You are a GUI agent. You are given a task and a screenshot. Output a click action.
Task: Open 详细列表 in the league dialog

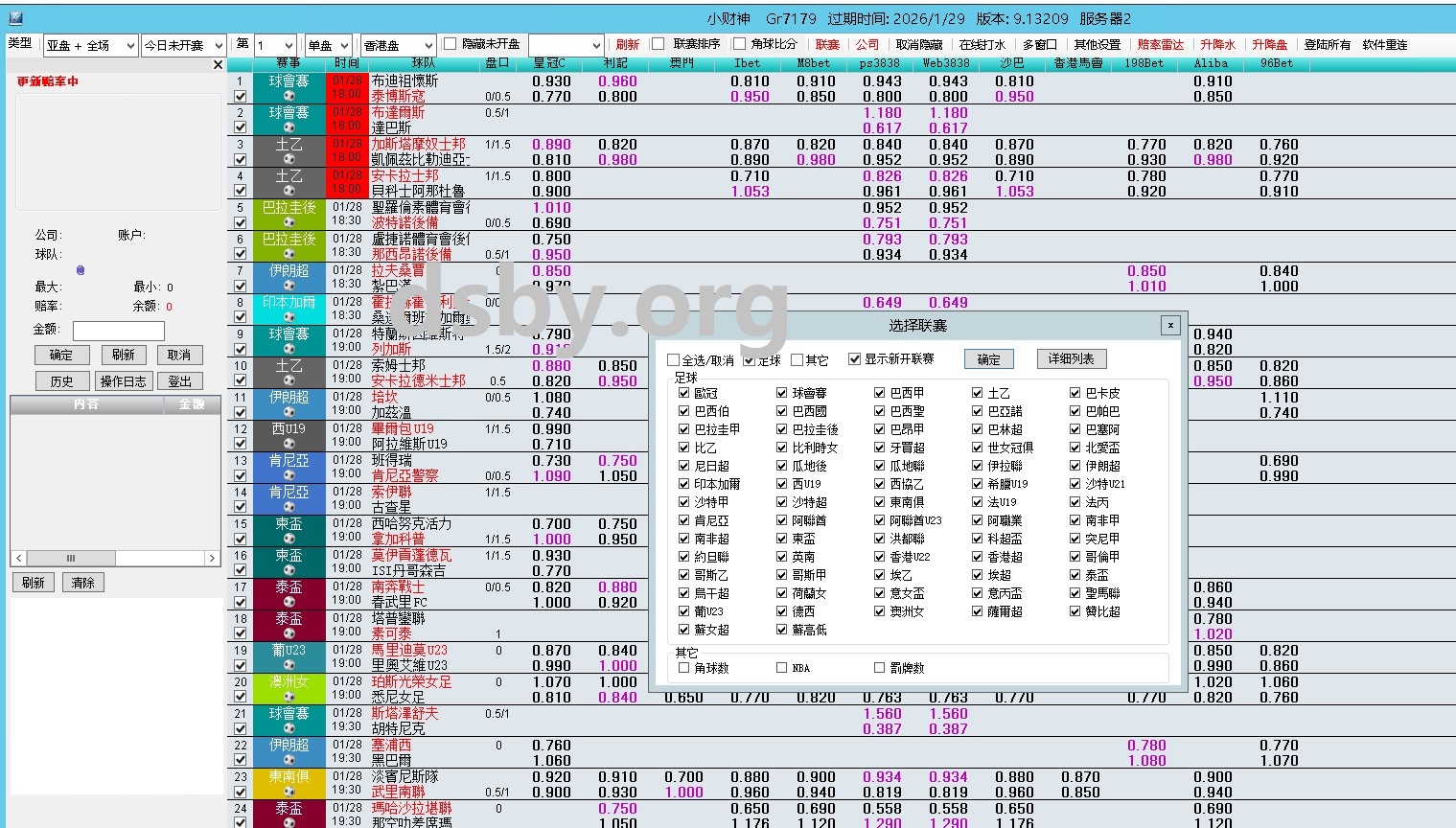pos(1071,358)
